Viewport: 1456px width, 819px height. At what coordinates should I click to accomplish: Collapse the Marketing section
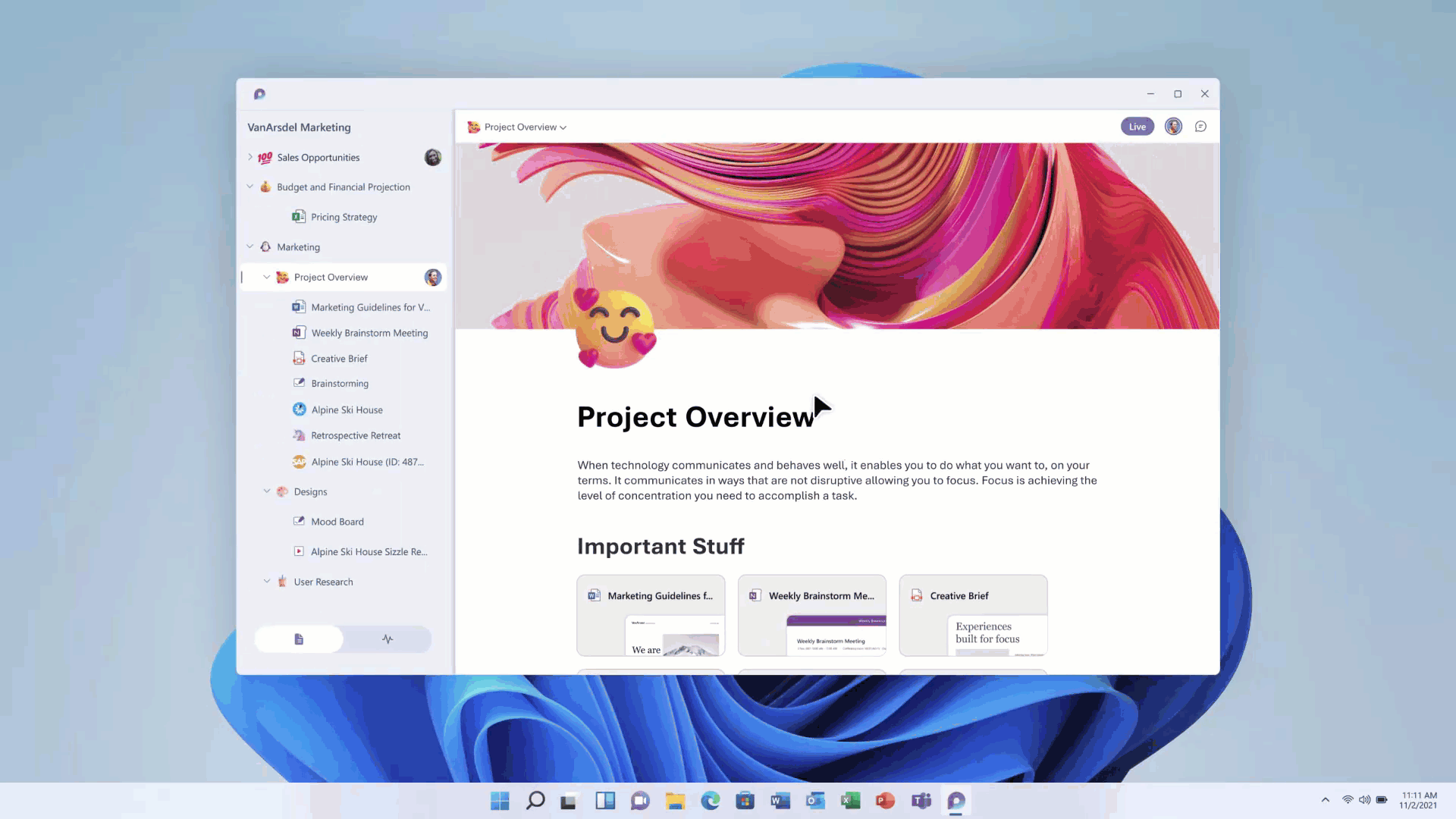[x=250, y=246]
